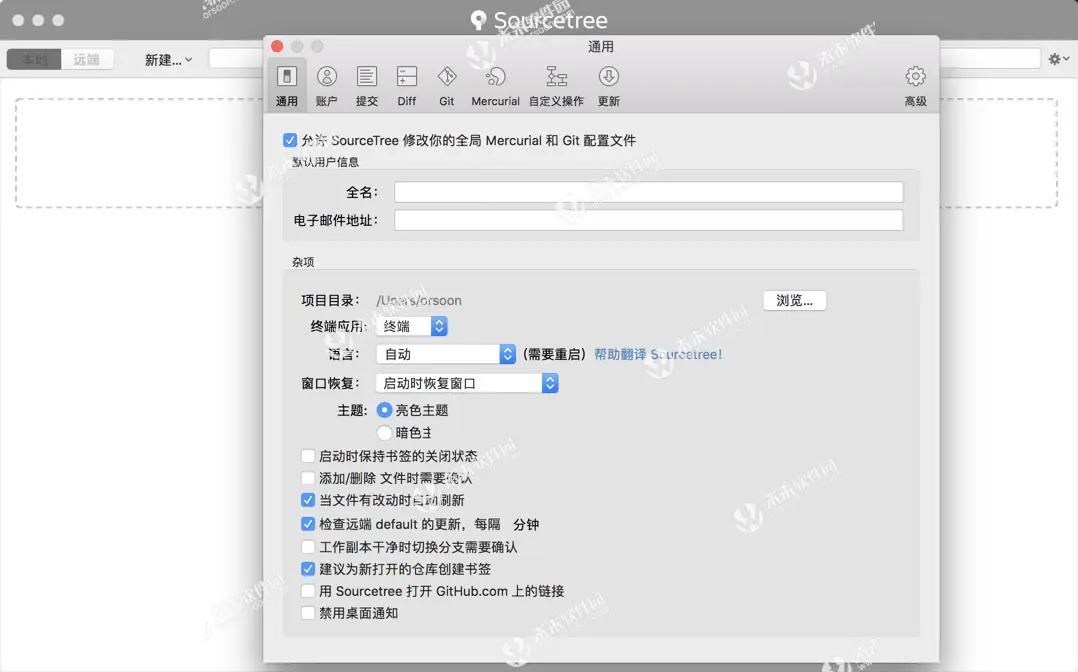Viewport: 1078px width, 672px height.
Task: Enable 禁用桌面通知 checkbox
Action: pos(308,613)
